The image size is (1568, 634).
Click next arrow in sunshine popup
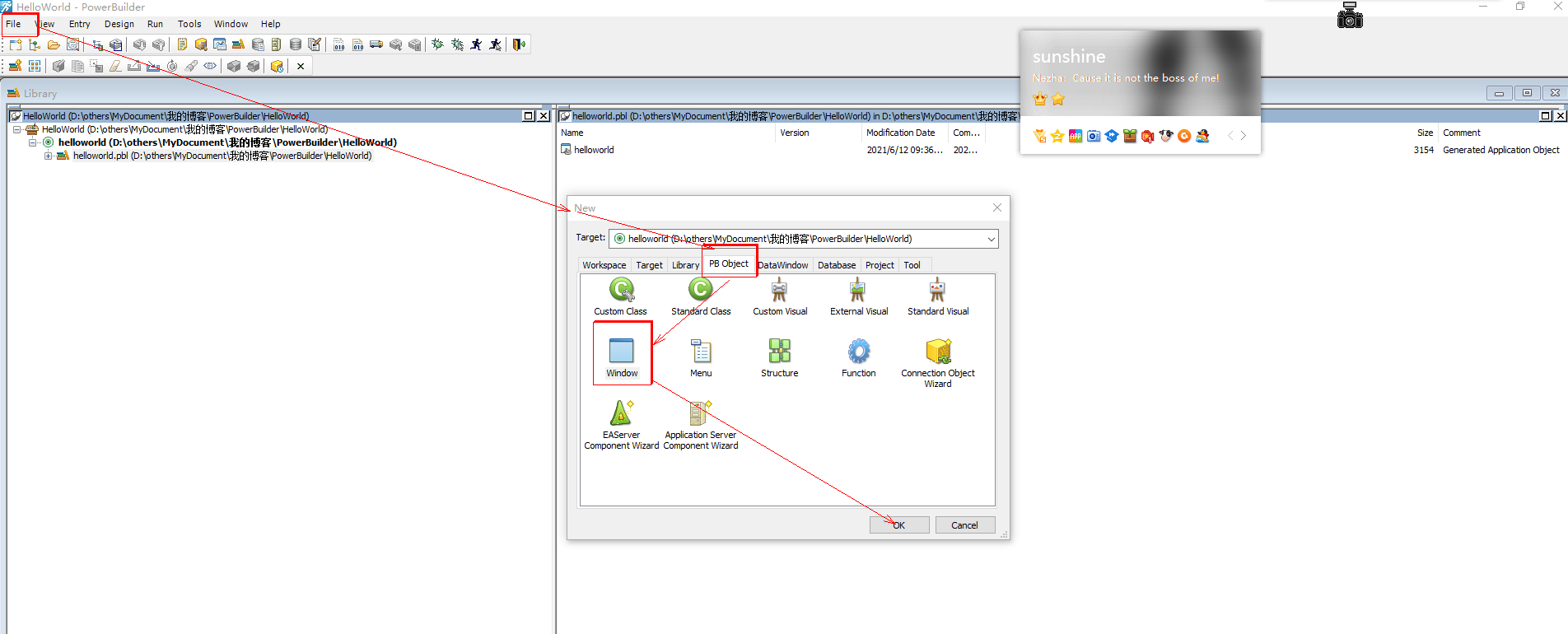(x=1244, y=136)
